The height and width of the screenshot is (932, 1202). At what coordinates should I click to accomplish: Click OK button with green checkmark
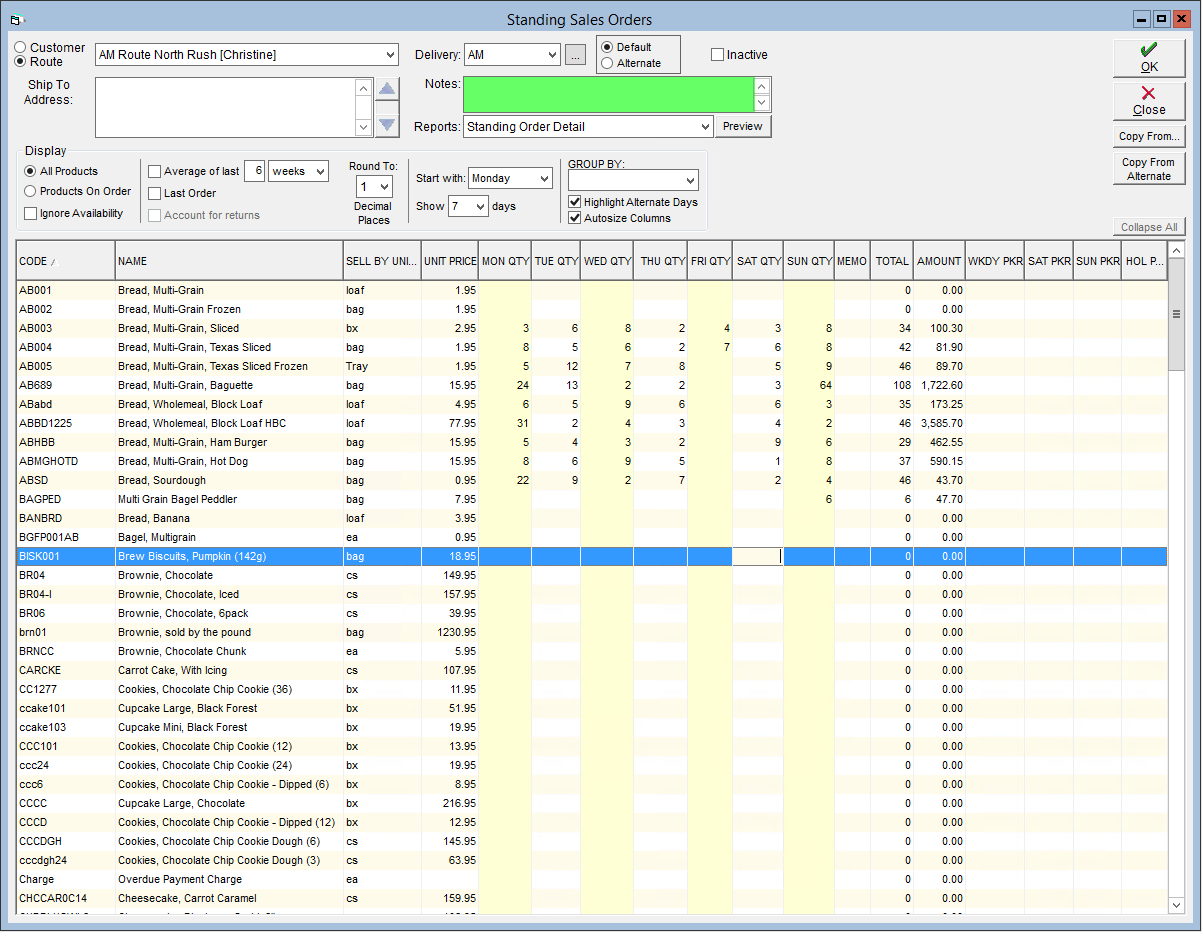click(1149, 58)
